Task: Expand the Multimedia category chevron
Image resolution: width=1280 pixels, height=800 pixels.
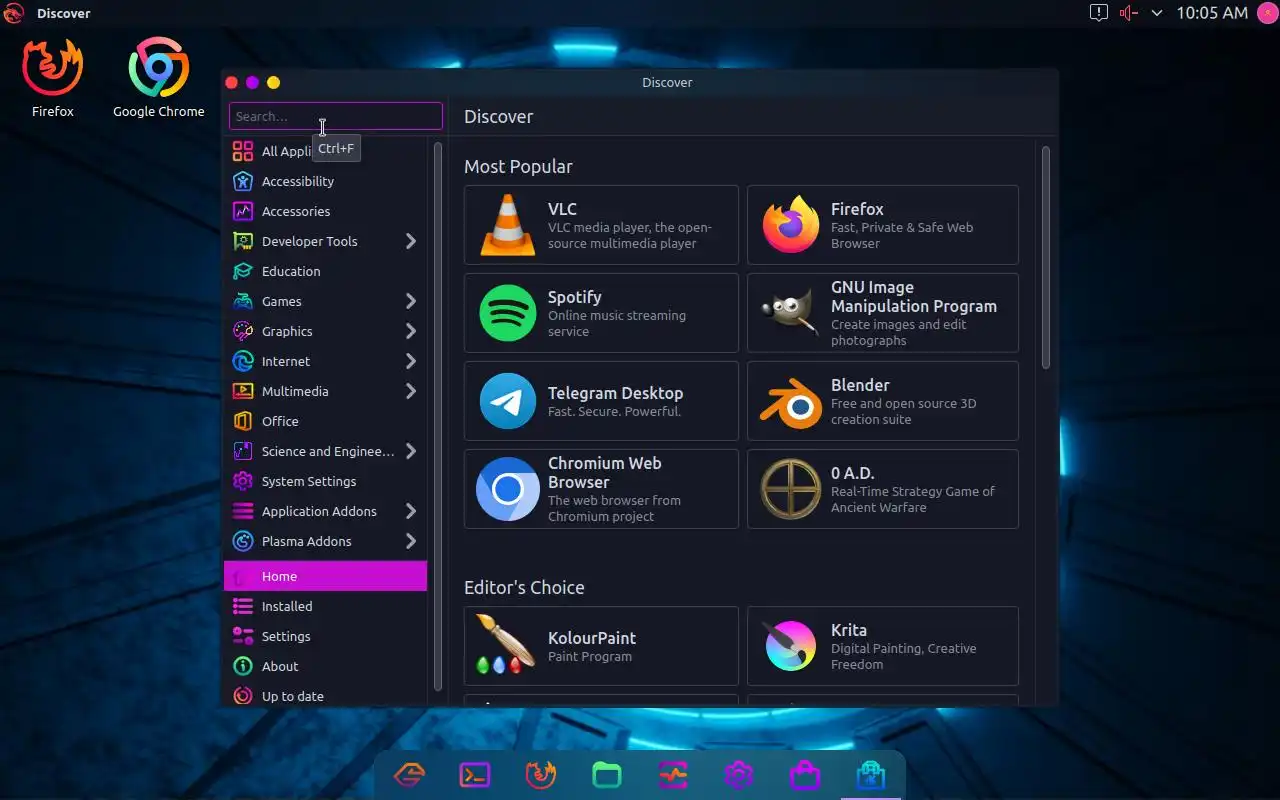Action: pyautogui.click(x=411, y=391)
